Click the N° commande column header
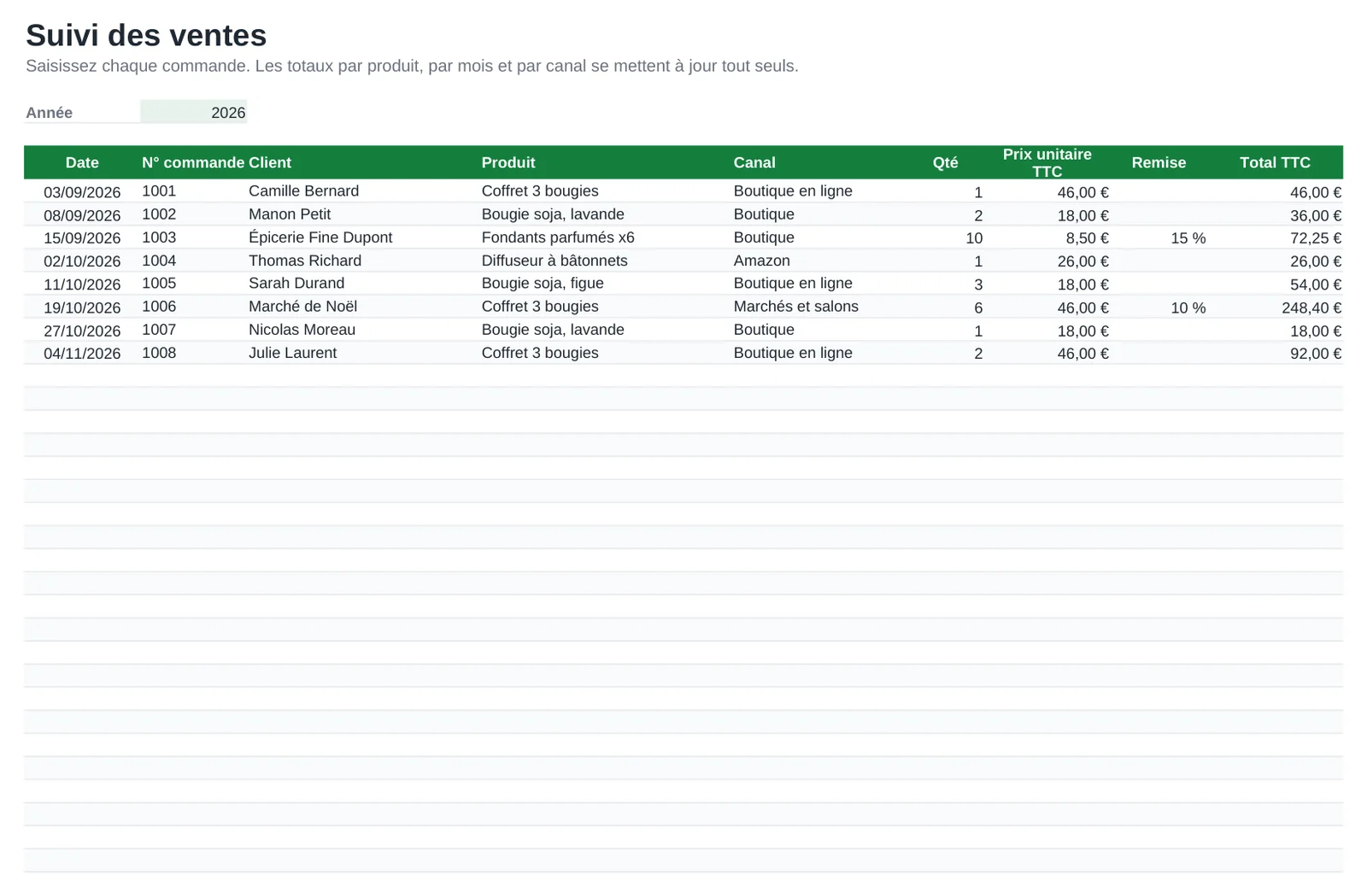The width and height of the screenshot is (1367, 896). (193, 162)
